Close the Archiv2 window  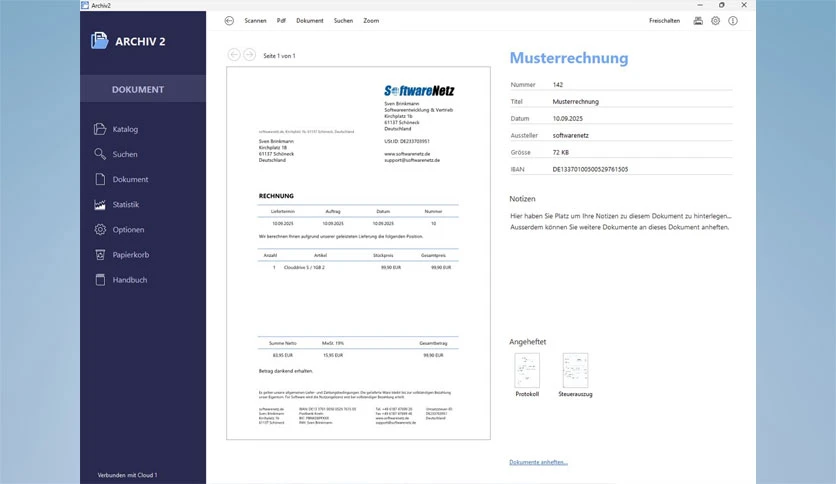pyautogui.click(x=744, y=5)
